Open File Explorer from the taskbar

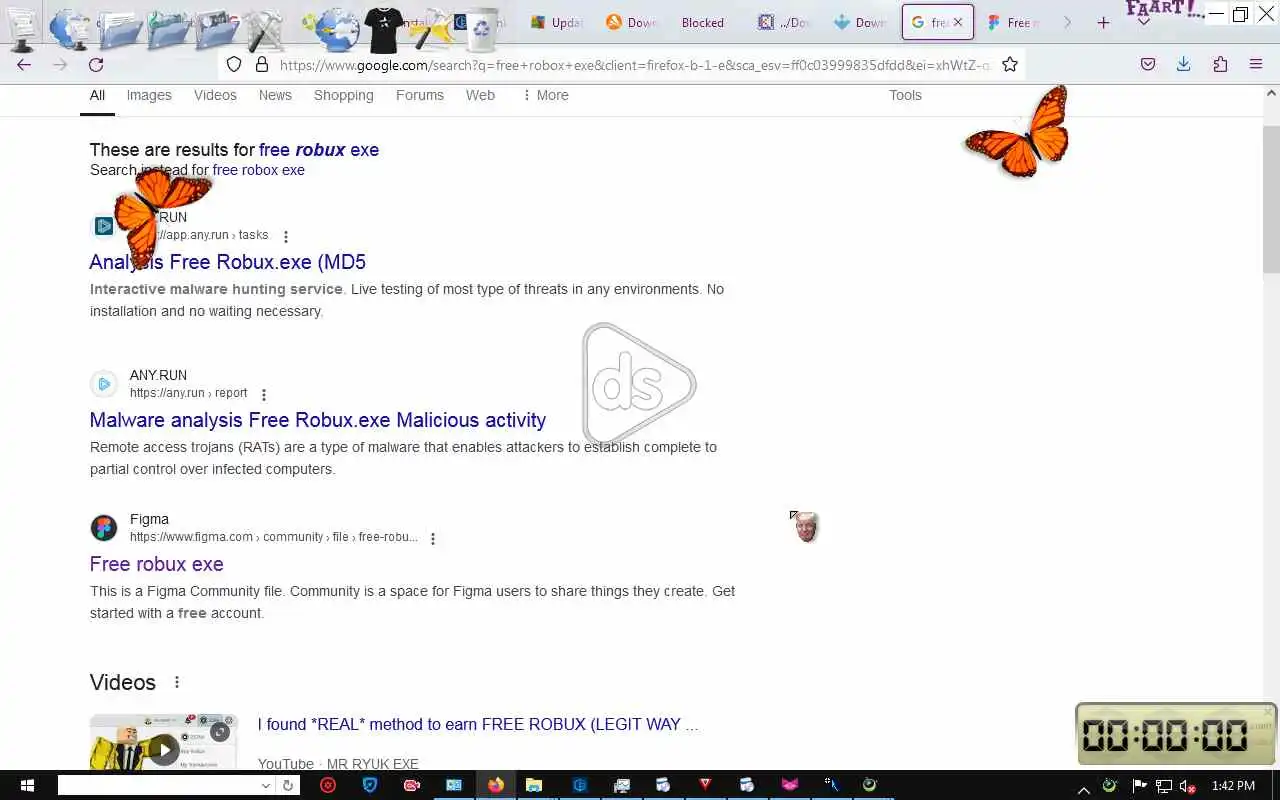point(534,785)
